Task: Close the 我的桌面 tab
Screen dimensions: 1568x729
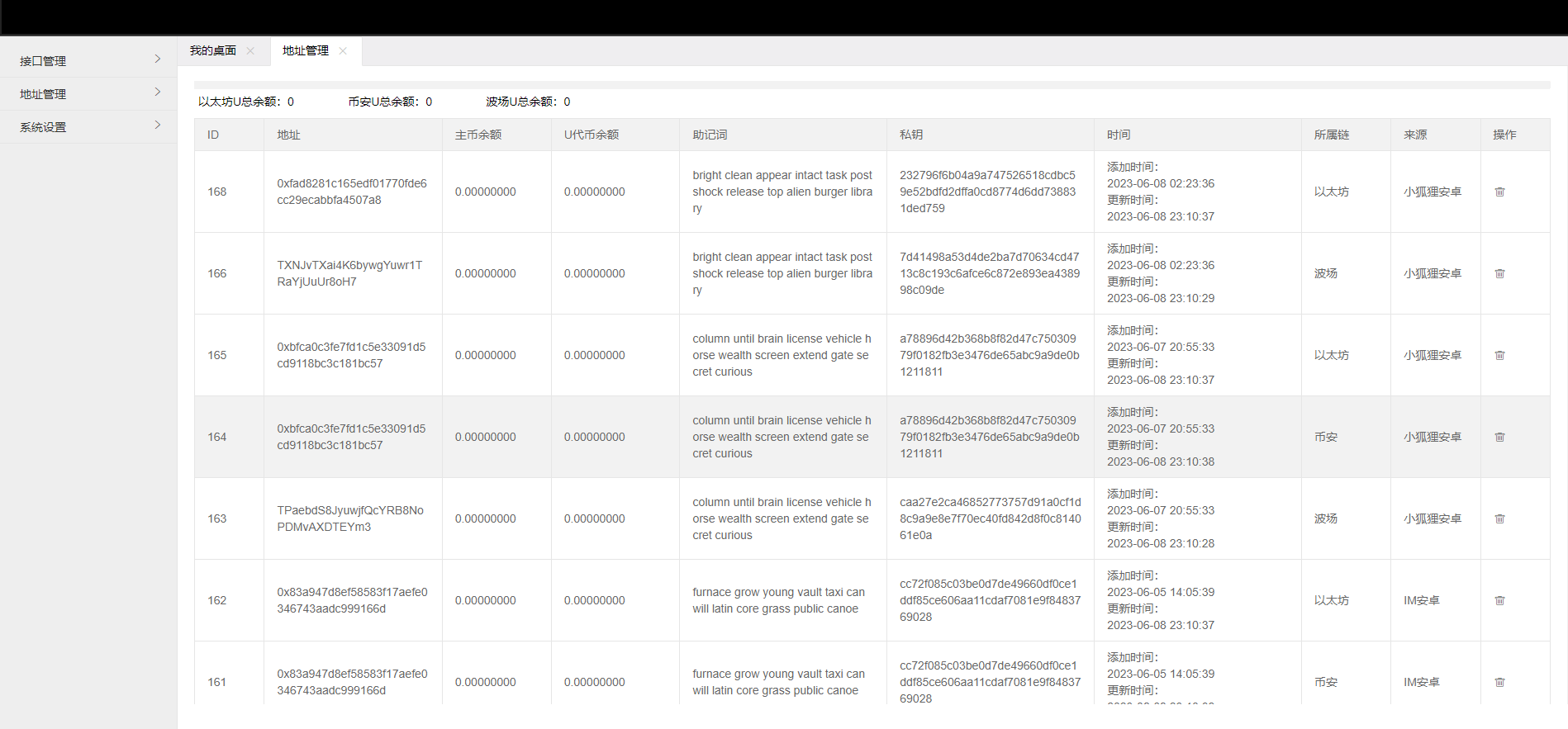Action: 250,51
